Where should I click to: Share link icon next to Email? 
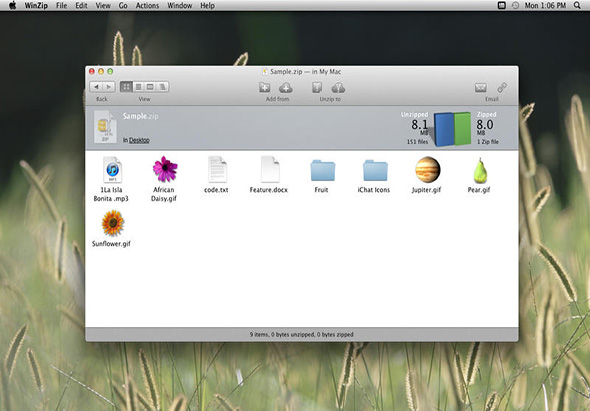tap(502, 88)
